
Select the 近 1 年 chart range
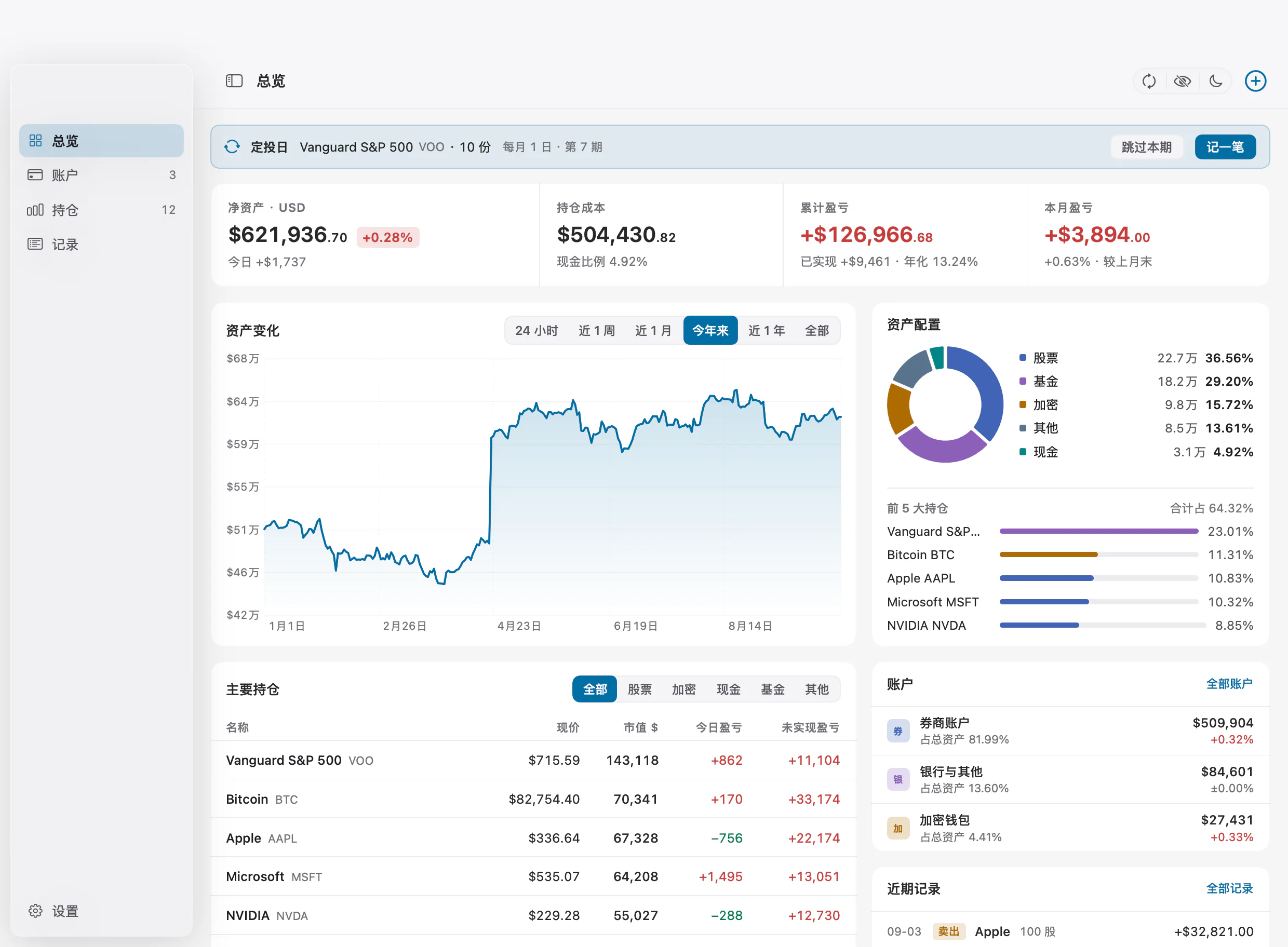tap(766, 331)
